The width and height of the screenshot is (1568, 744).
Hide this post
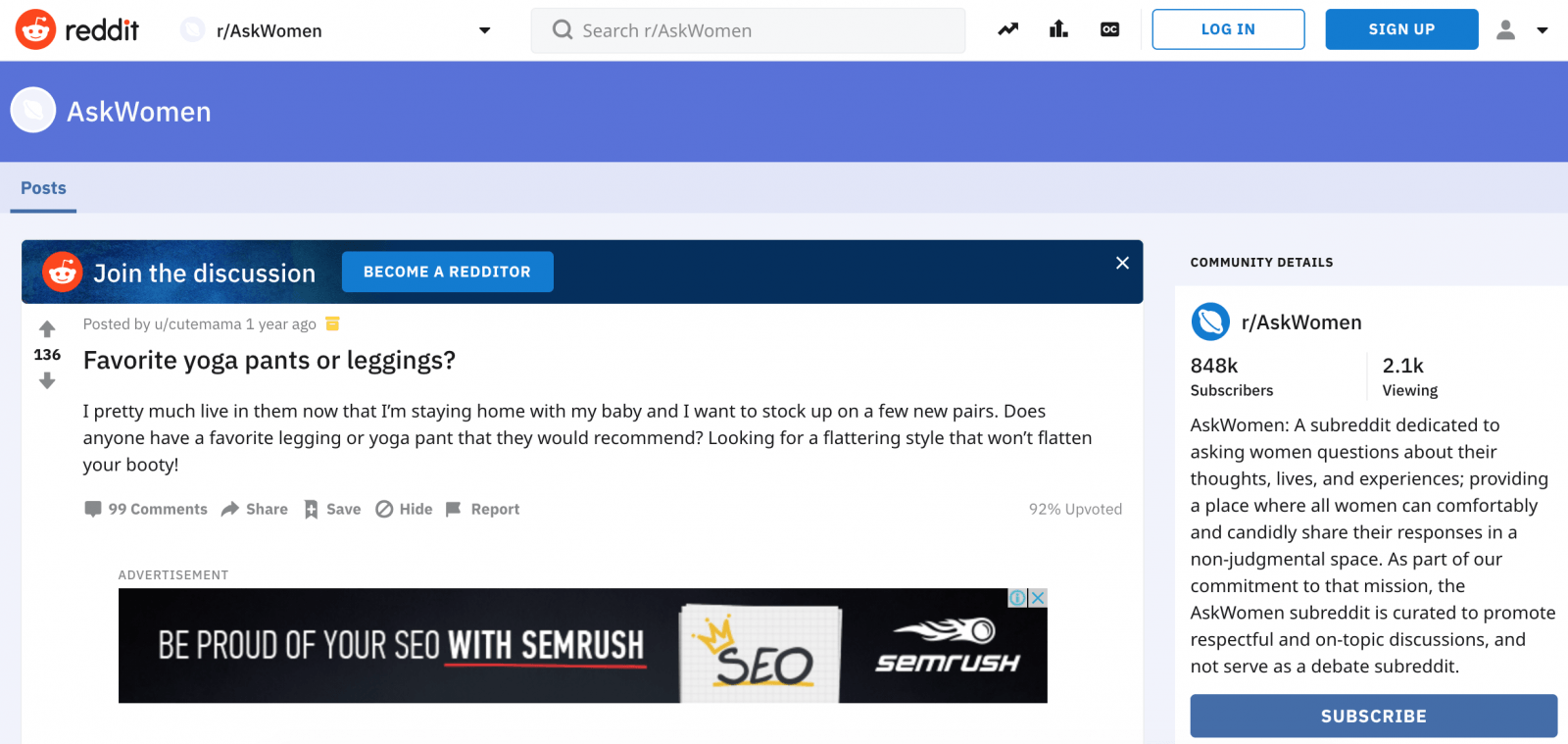click(404, 509)
